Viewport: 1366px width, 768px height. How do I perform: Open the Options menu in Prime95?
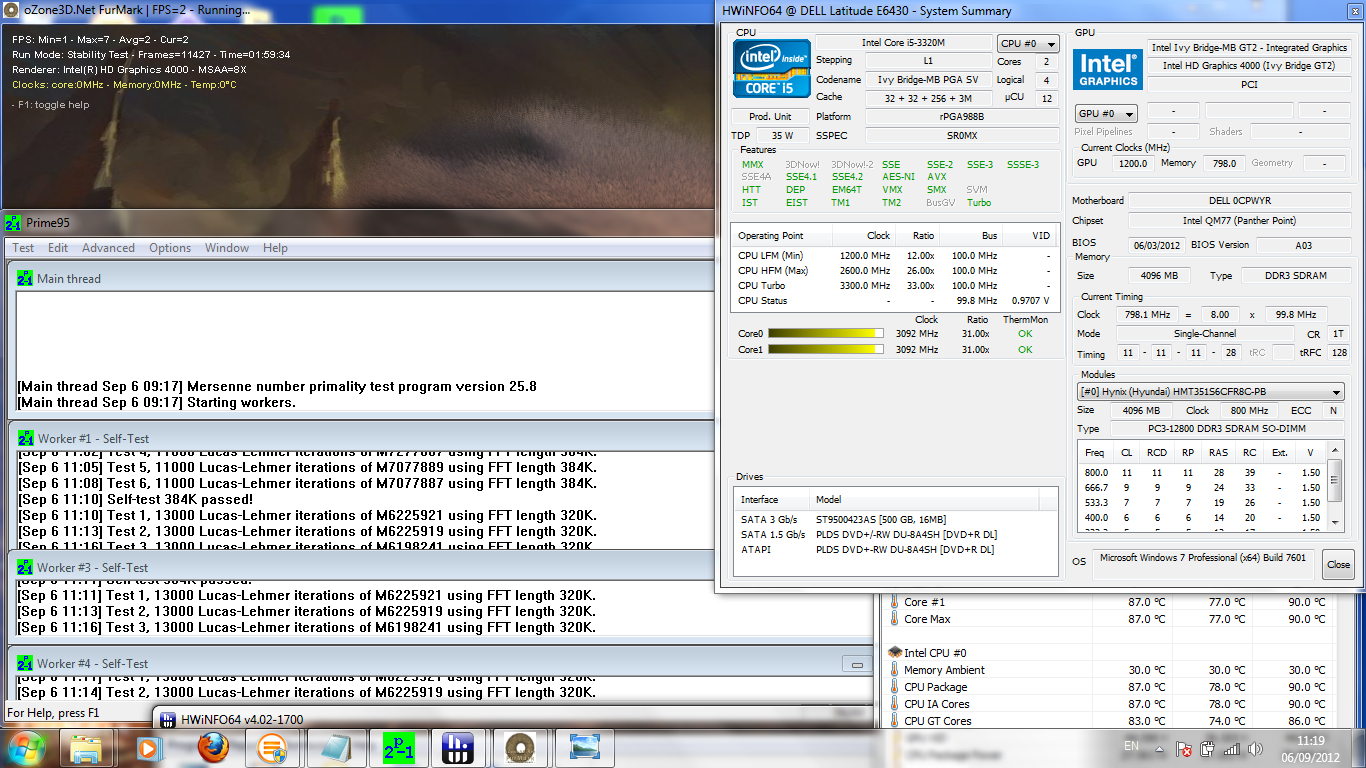click(x=170, y=248)
